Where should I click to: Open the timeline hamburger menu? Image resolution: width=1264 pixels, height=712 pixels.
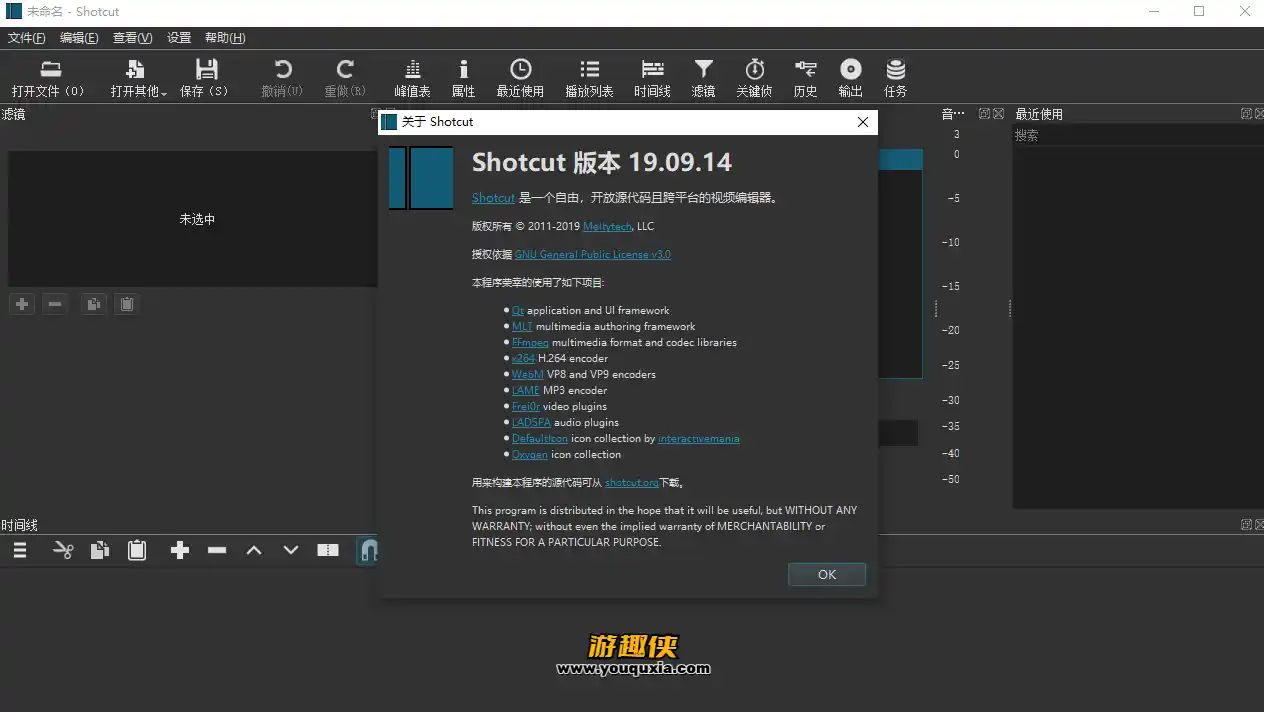20,550
